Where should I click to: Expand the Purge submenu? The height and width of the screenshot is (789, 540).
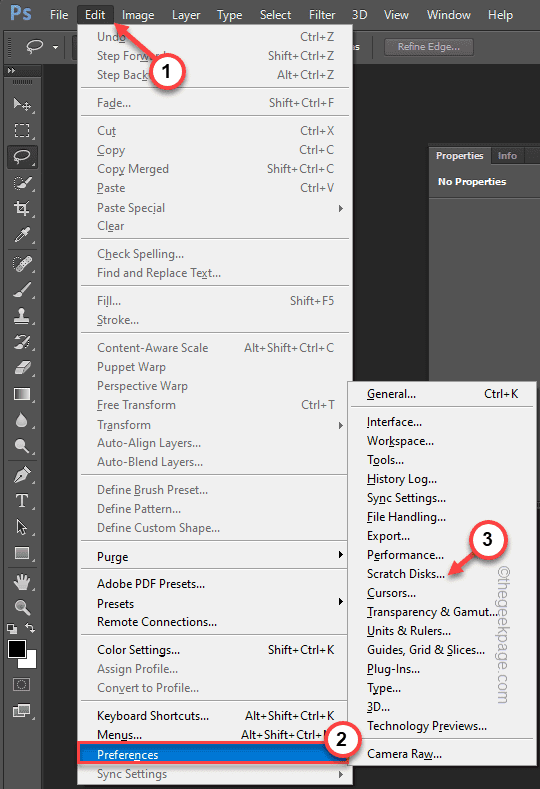(x=341, y=555)
